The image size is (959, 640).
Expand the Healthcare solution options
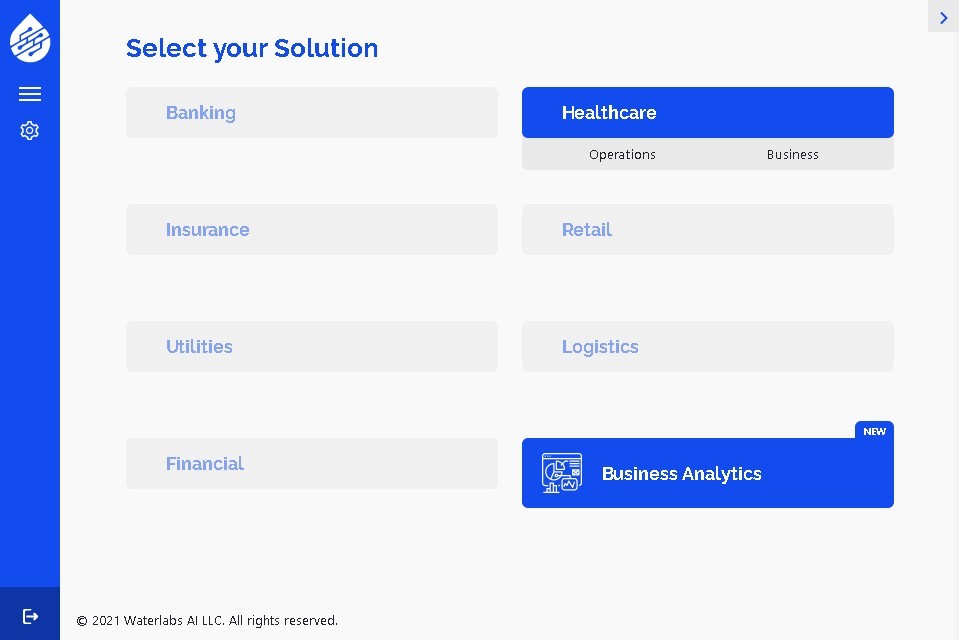pyautogui.click(x=707, y=112)
